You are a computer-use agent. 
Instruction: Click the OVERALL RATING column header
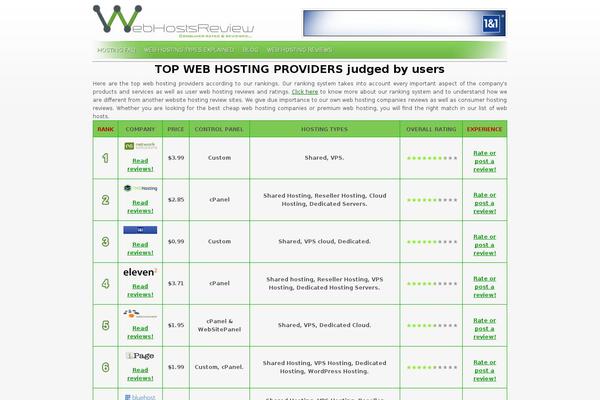click(431, 129)
